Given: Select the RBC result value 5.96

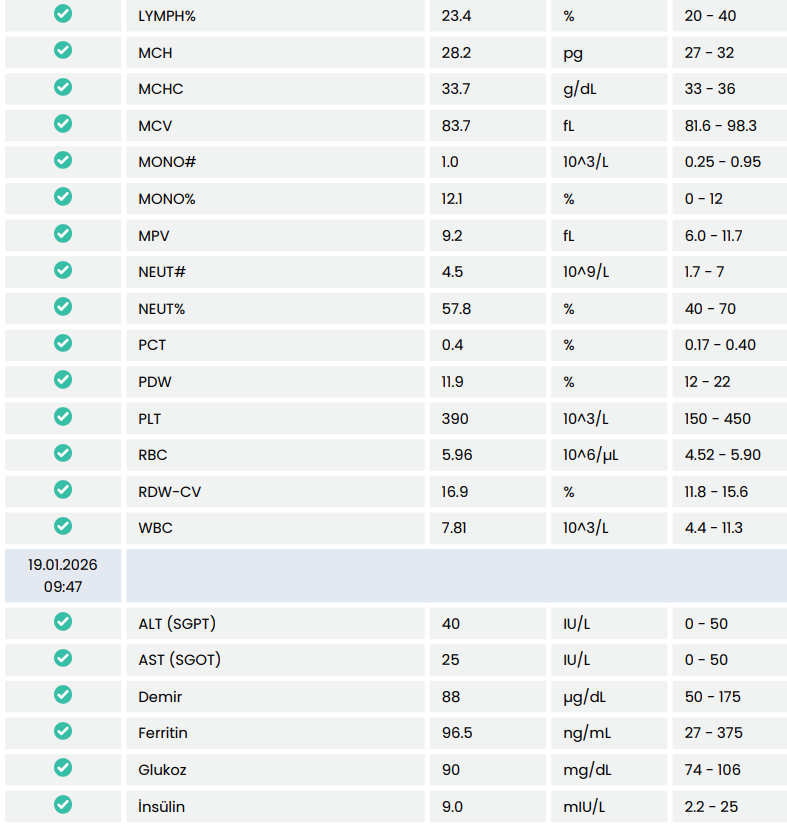Looking at the screenshot, I should [x=455, y=454].
